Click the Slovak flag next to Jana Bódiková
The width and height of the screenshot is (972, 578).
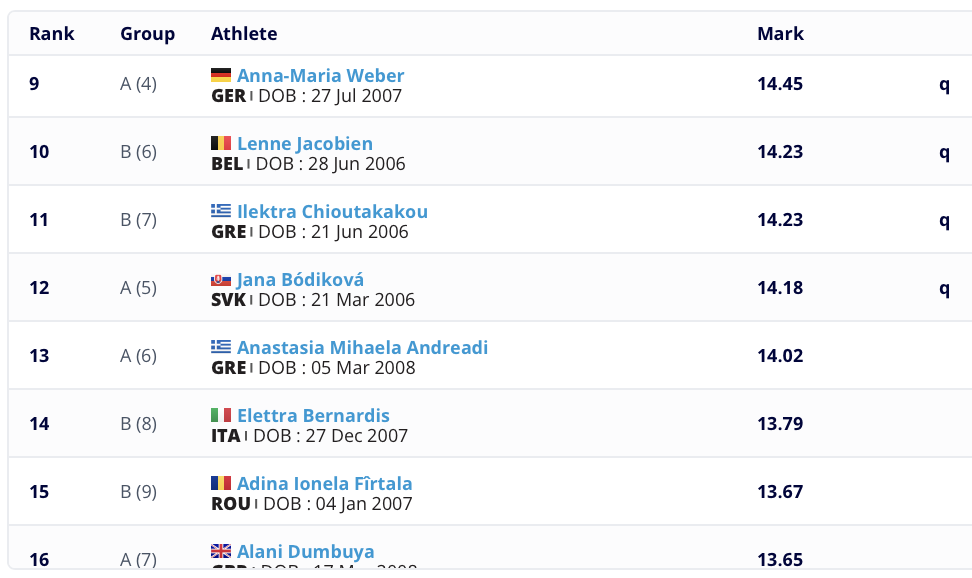click(221, 279)
